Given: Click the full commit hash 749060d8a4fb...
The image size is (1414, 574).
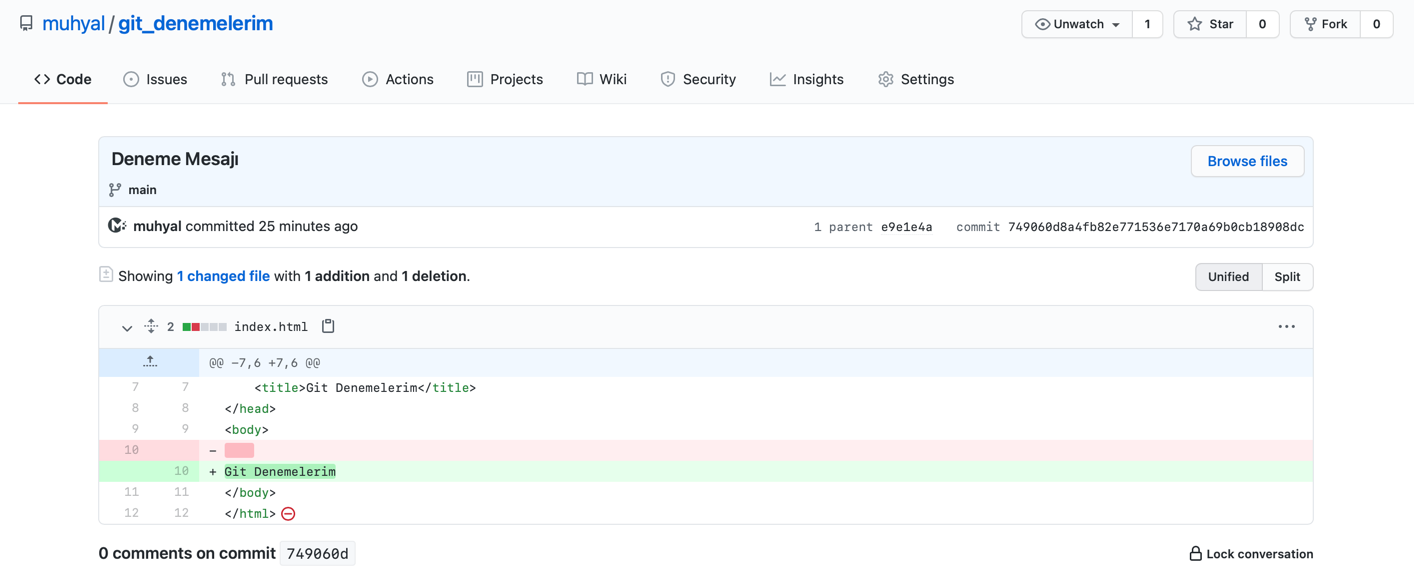Looking at the screenshot, I should tap(1156, 227).
